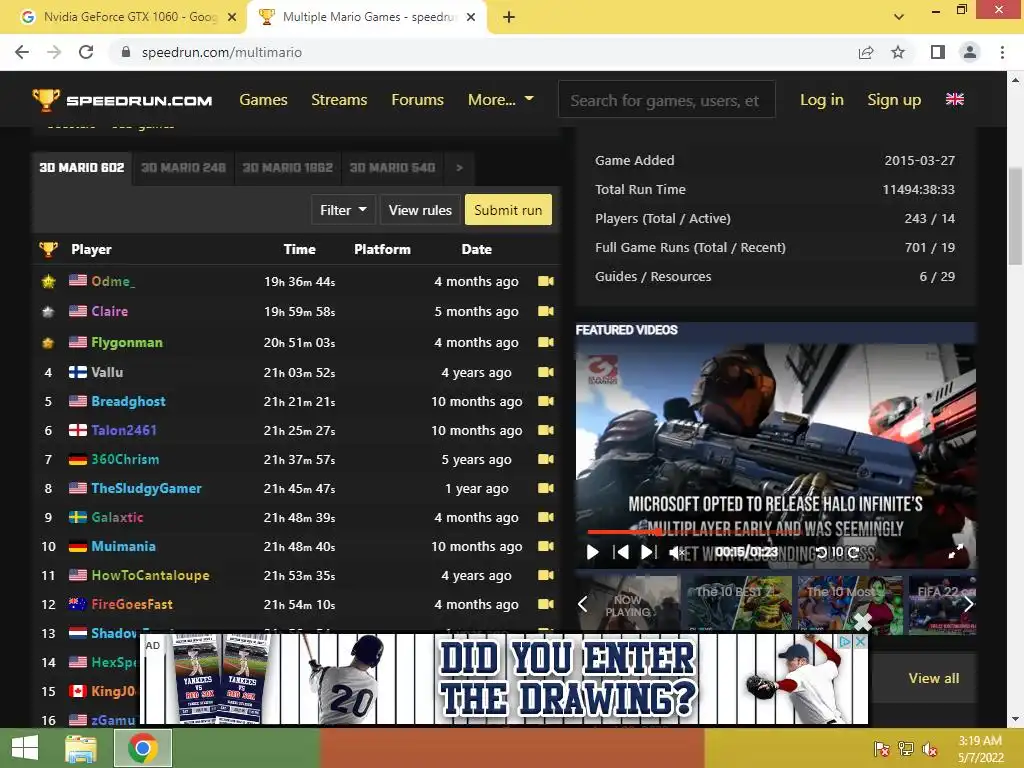Reload the page with the refresh icon

click(x=86, y=52)
